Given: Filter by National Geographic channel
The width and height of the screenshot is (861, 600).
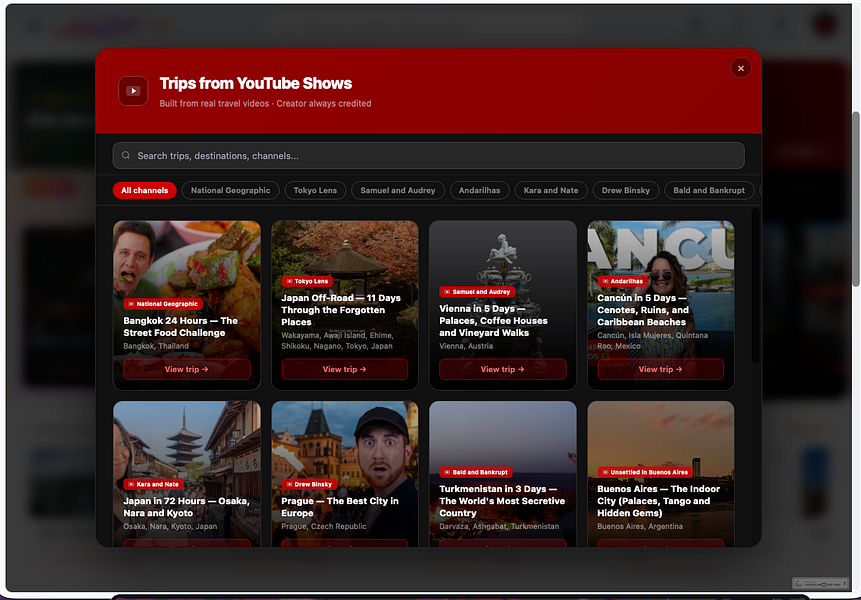Looking at the screenshot, I should pyautogui.click(x=230, y=190).
